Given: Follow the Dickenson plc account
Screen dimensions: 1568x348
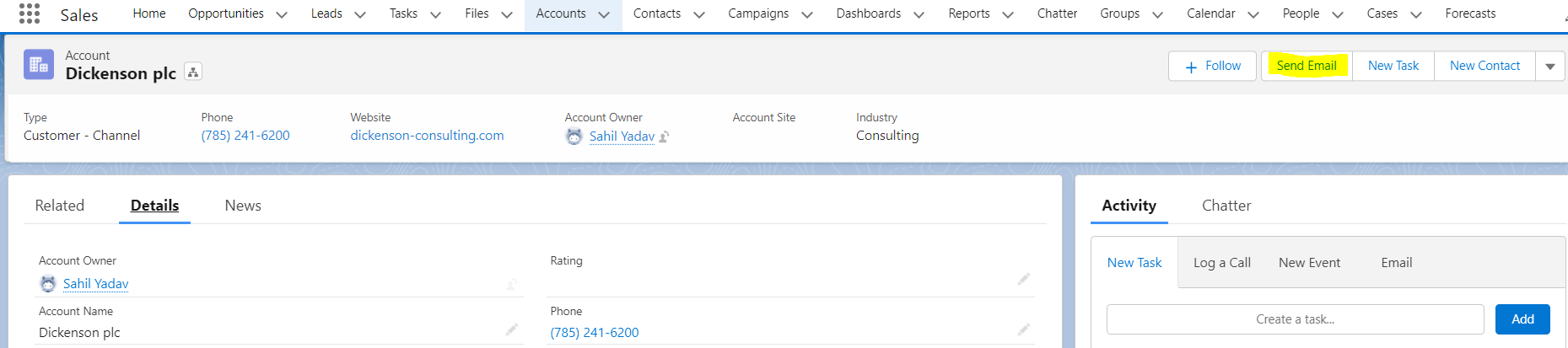Looking at the screenshot, I should click(x=1212, y=66).
